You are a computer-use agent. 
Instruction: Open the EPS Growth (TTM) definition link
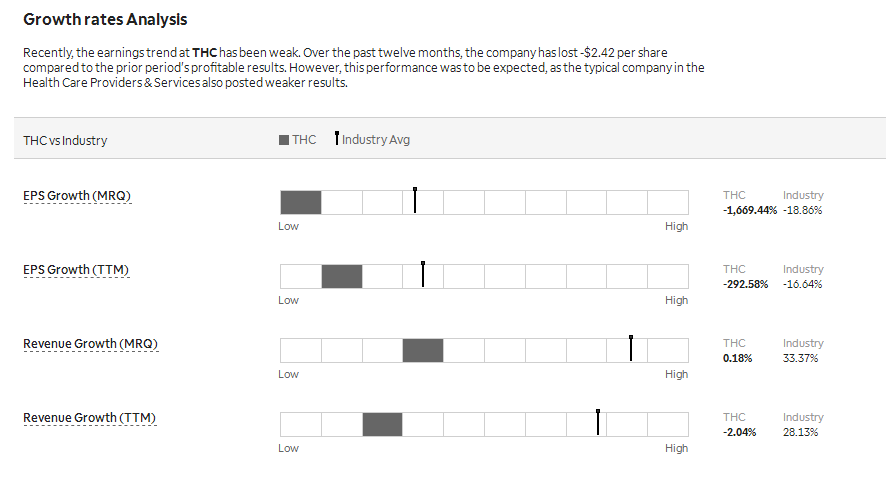click(x=76, y=270)
